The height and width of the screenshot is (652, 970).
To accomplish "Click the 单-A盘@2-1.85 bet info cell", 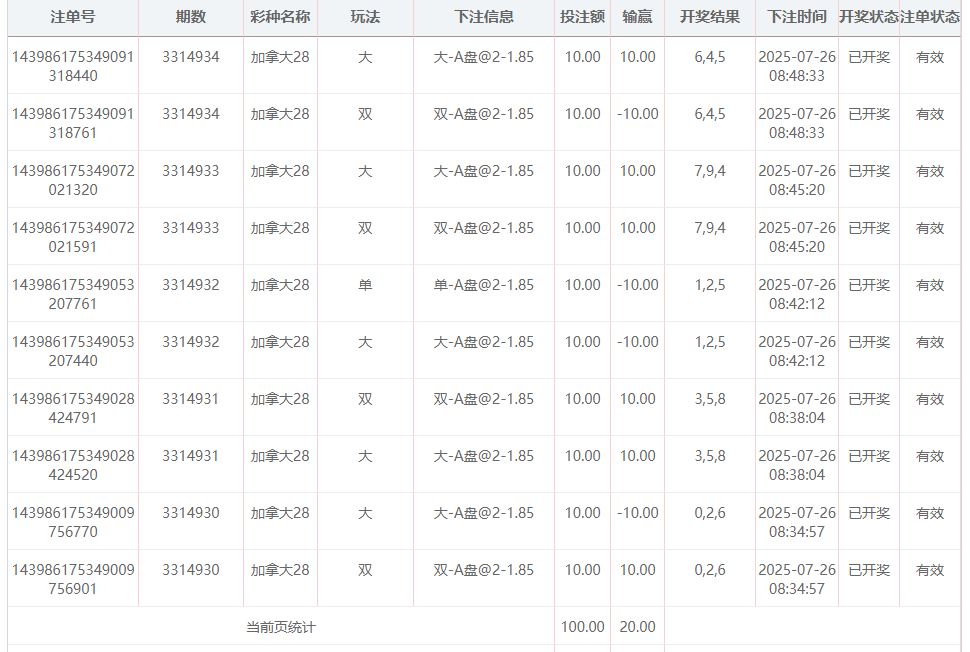I will (x=484, y=285).
